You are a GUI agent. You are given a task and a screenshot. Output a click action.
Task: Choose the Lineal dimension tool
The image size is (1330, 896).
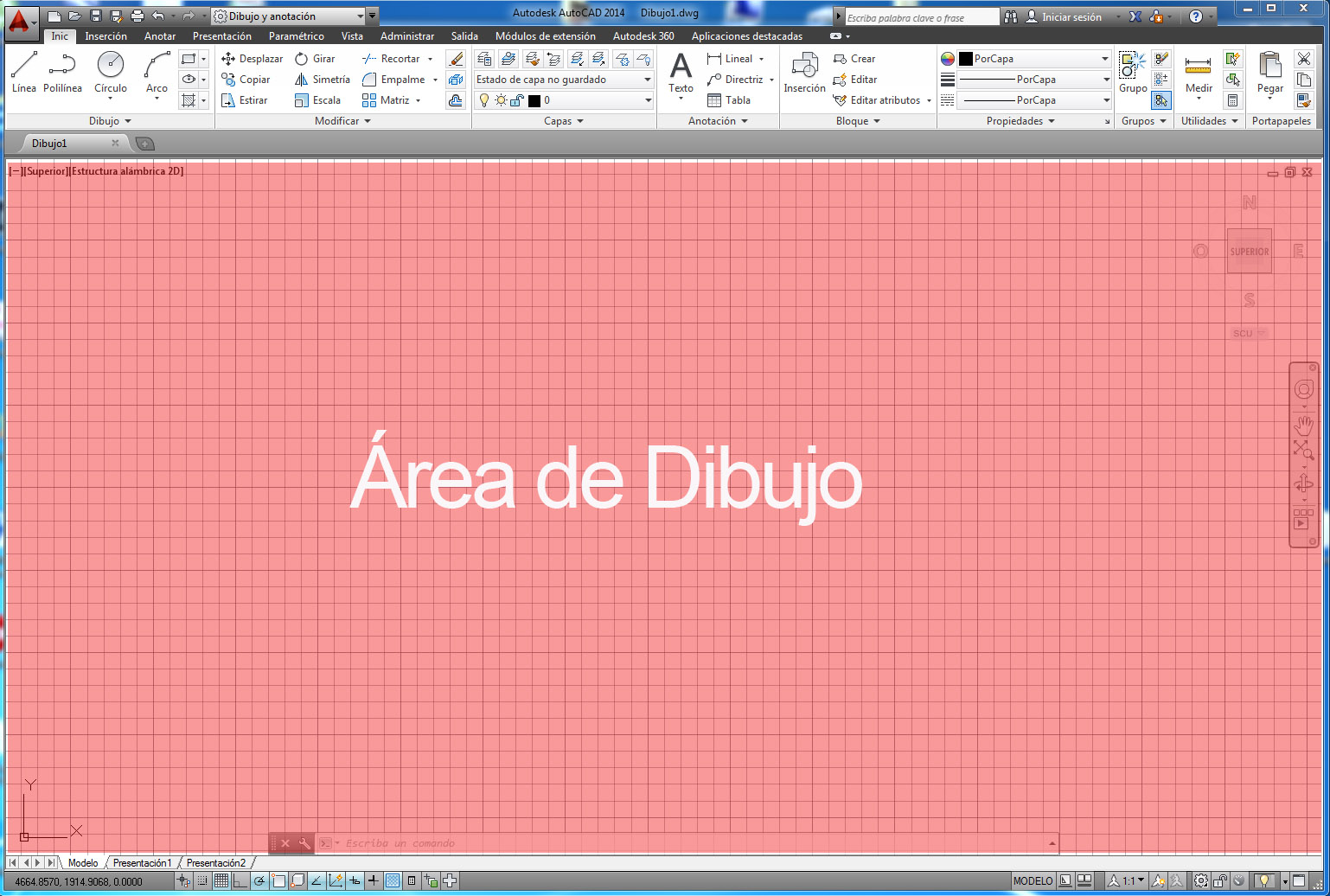click(729, 59)
